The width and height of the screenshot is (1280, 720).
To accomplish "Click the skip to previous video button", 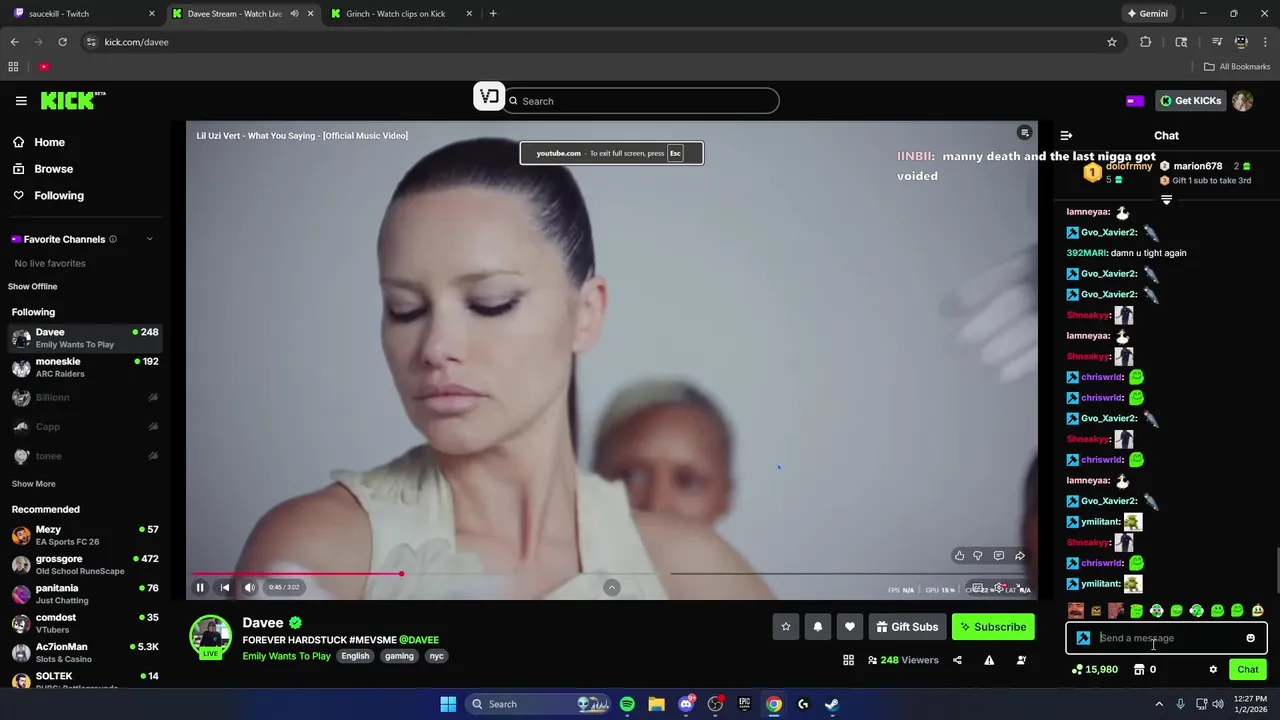I will 225,587.
